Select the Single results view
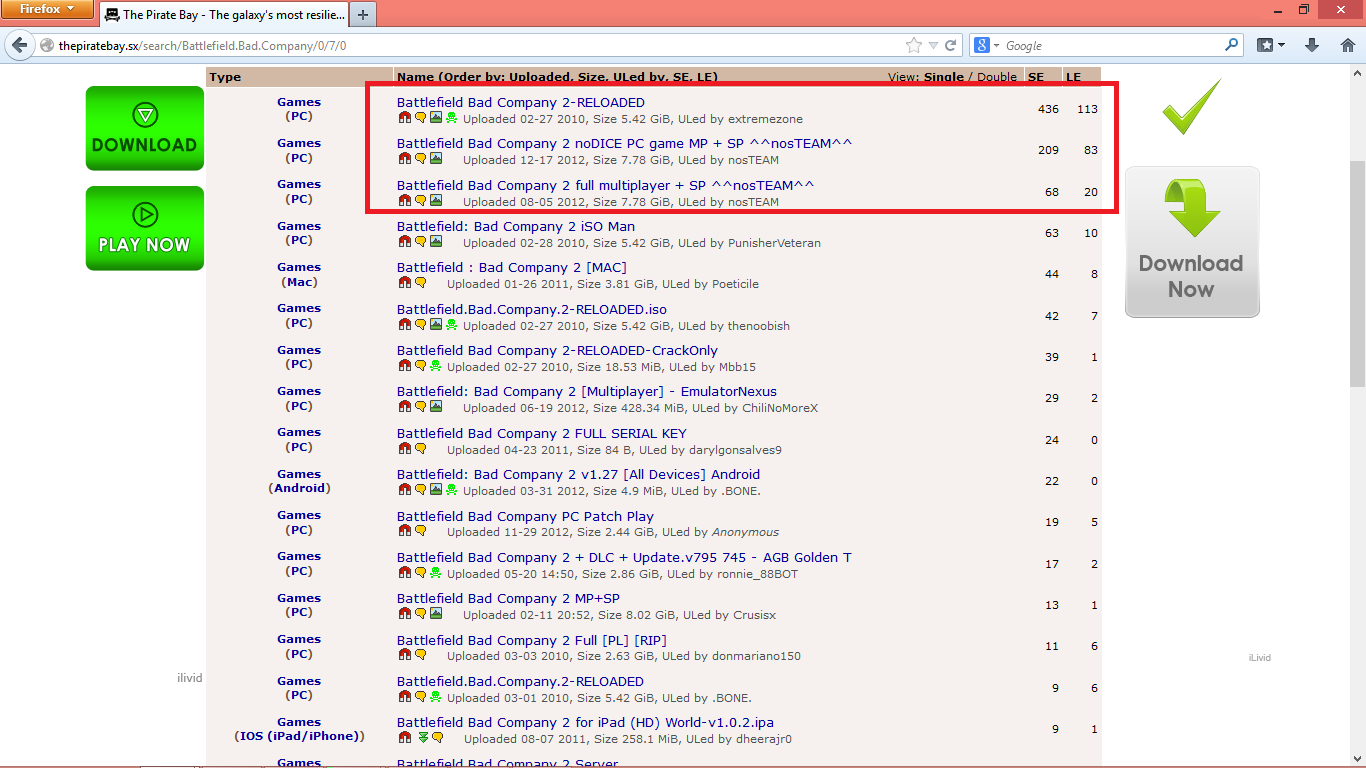This screenshot has width=1366, height=768. point(944,77)
